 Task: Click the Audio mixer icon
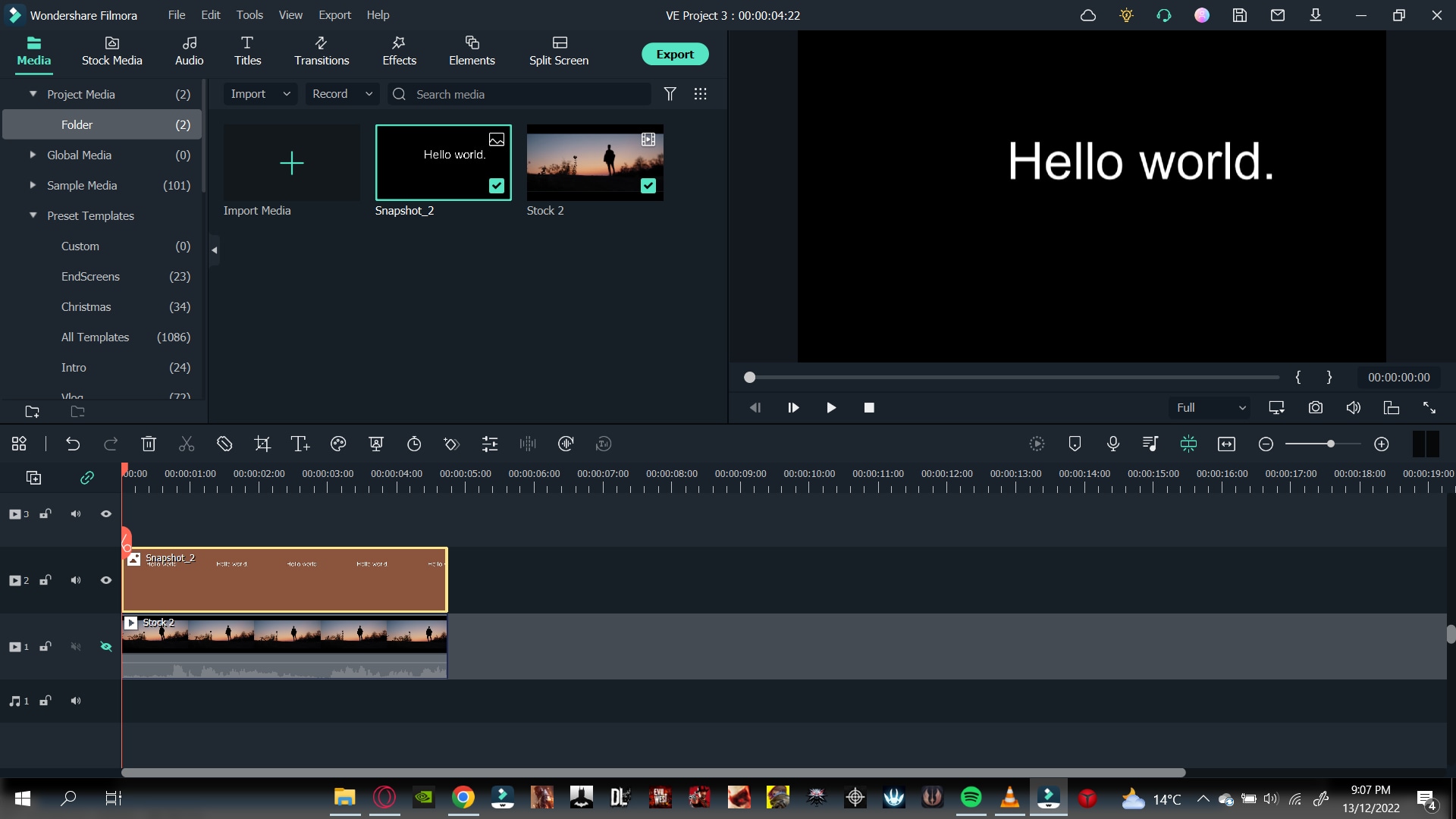(1151, 444)
